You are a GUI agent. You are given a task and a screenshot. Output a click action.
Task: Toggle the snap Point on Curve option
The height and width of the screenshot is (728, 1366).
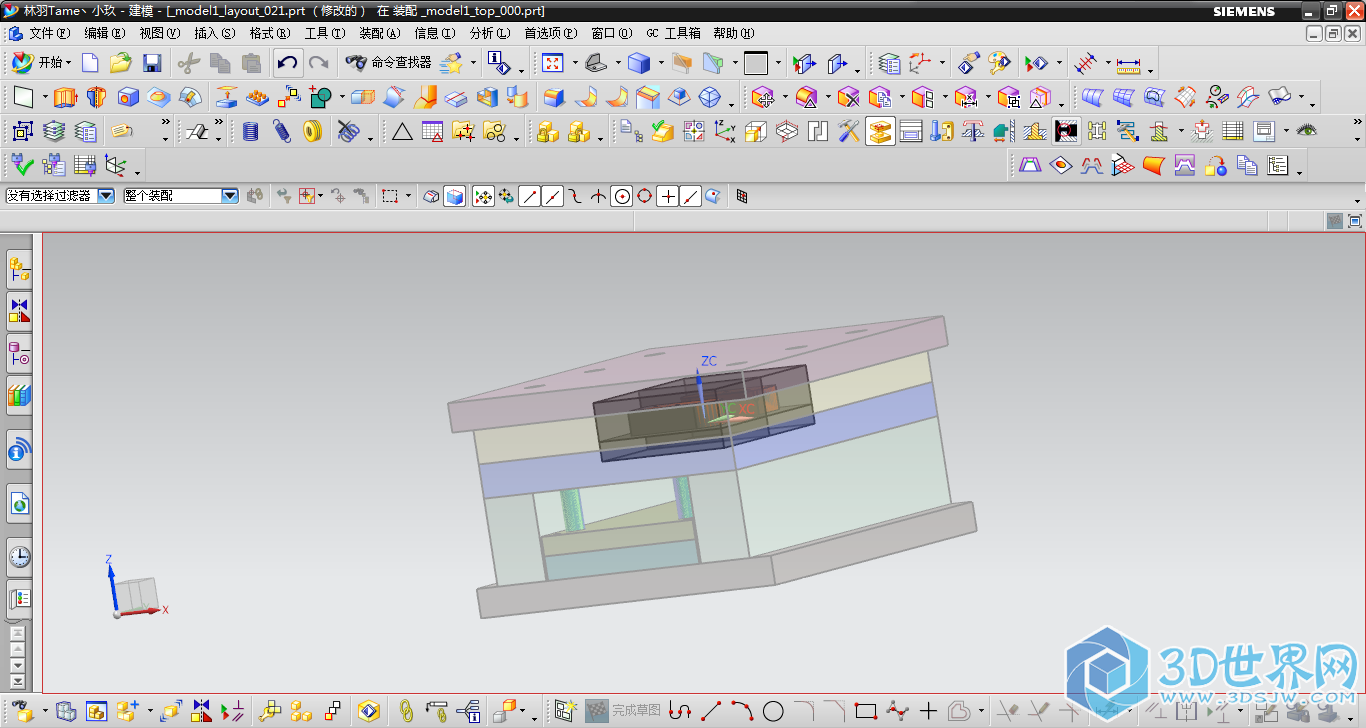click(691, 197)
